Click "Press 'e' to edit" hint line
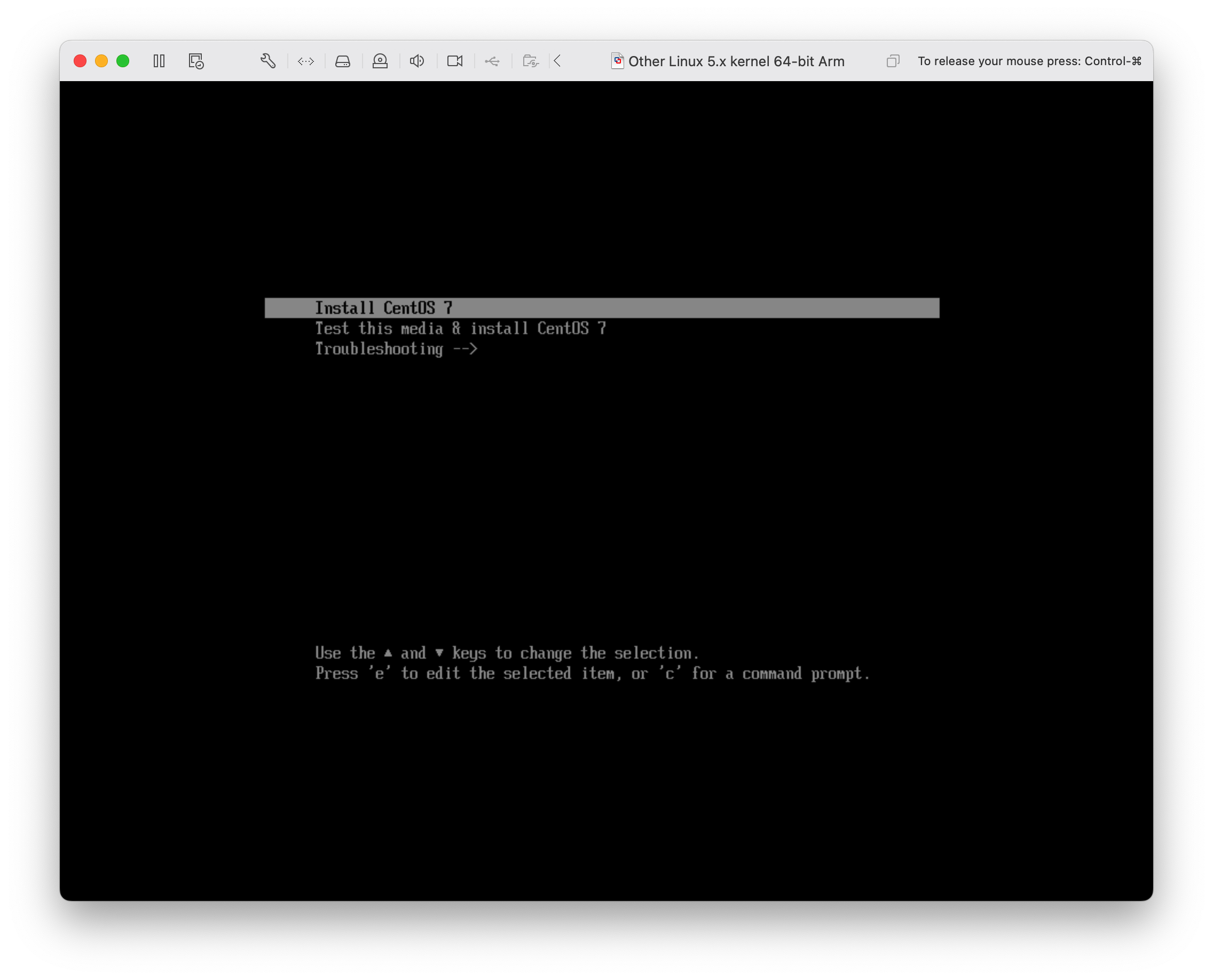Screen dimensions: 1213x980 [593, 674]
